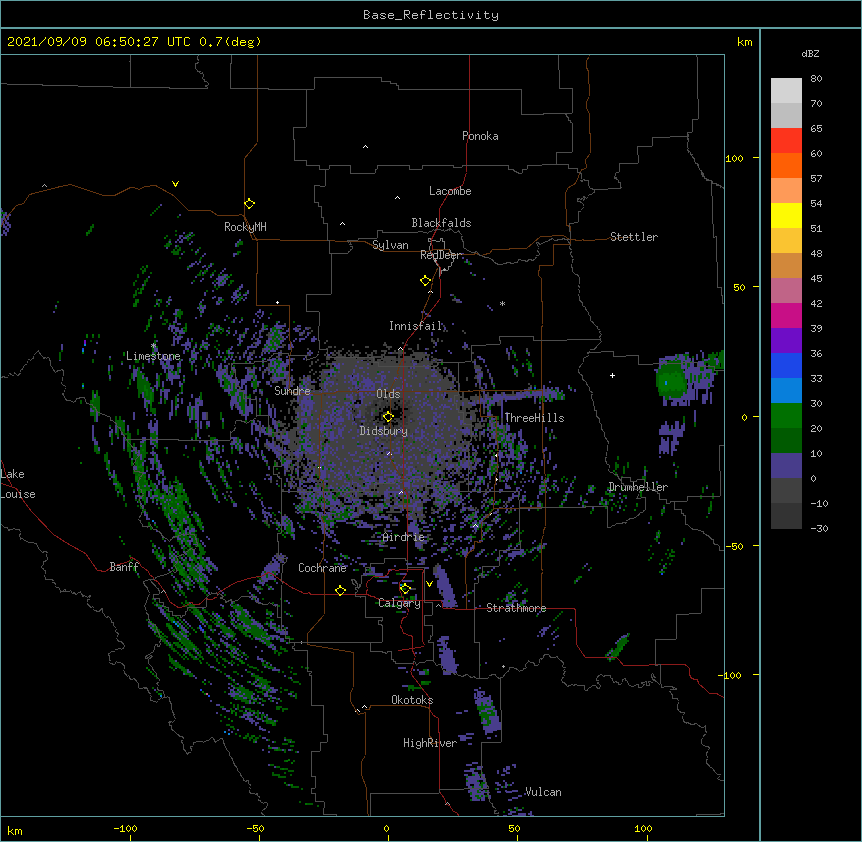Click the yellow V marker northwest of RockyMH
Viewport: 862px width, 842px height.
coord(175,184)
